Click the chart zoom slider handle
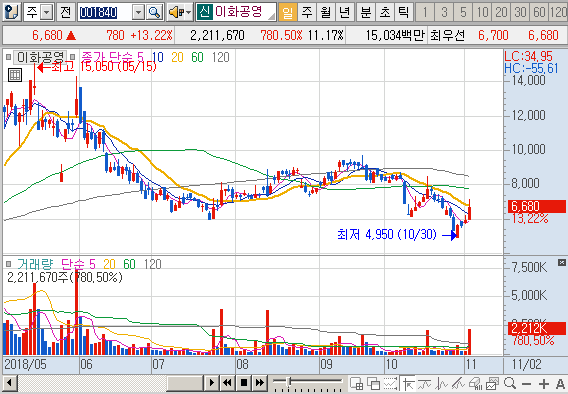This screenshot has height=394, width=568. point(289,381)
